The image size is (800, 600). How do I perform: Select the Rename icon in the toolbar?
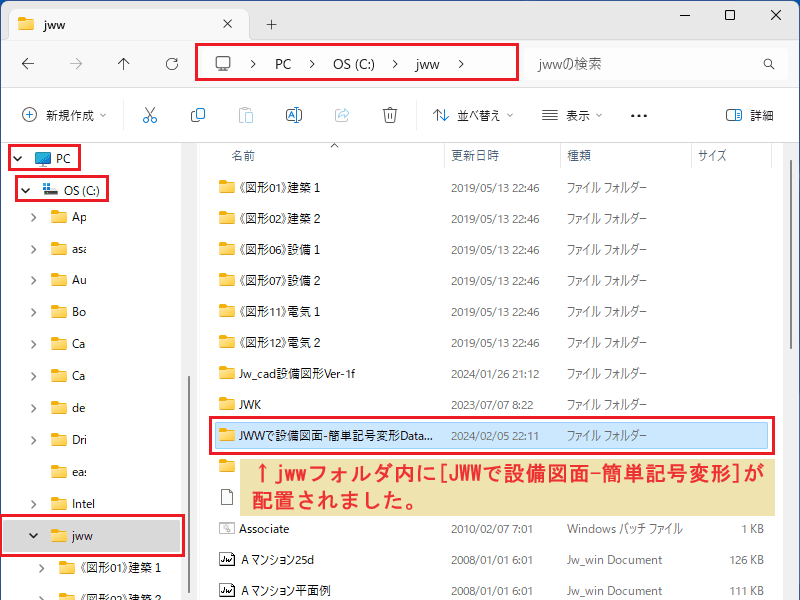[x=293, y=115]
